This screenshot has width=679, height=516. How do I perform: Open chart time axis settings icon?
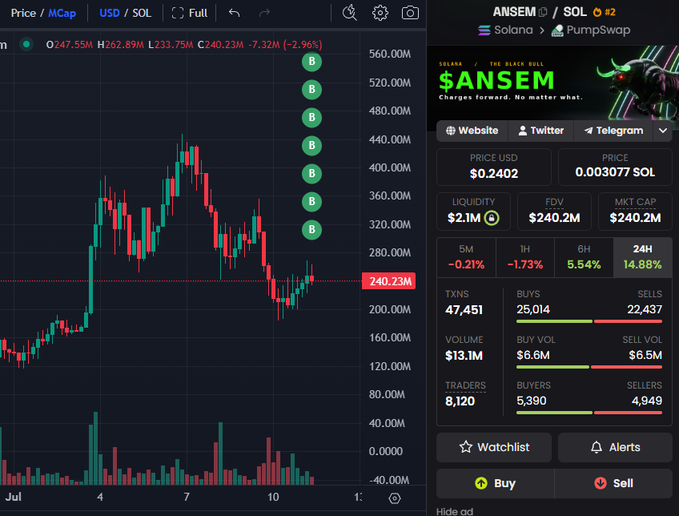coord(394,498)
